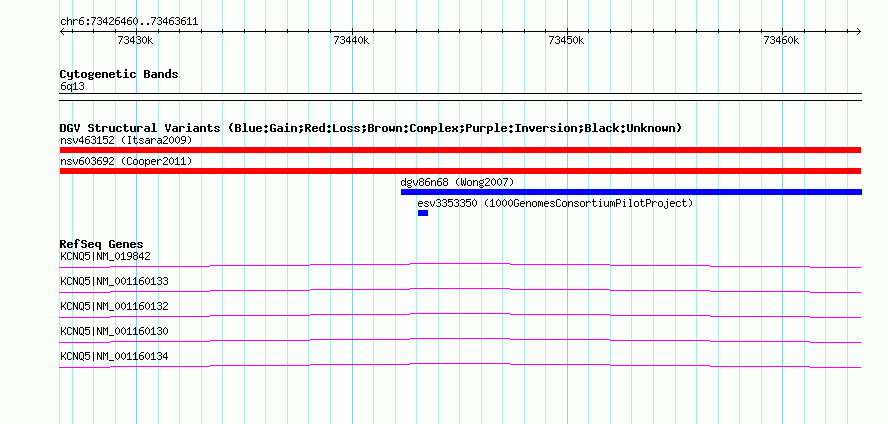This screenshot has width=890, height=424.
Task: Click the right arrow end of the ruler
Action: point(859,32)
